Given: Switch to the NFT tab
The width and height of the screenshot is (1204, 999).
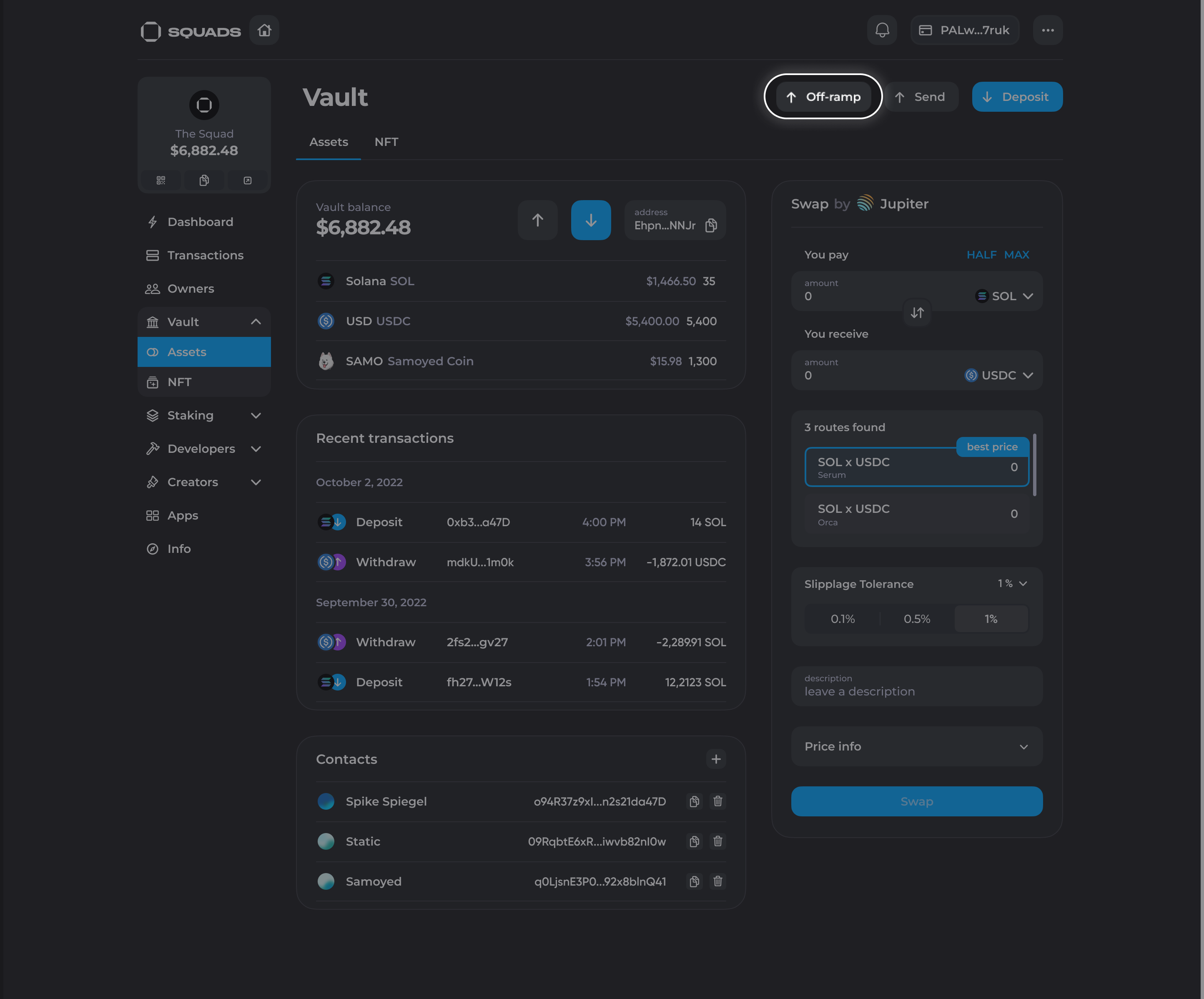Looking at the screenshot, I should [x=386, y=142].
